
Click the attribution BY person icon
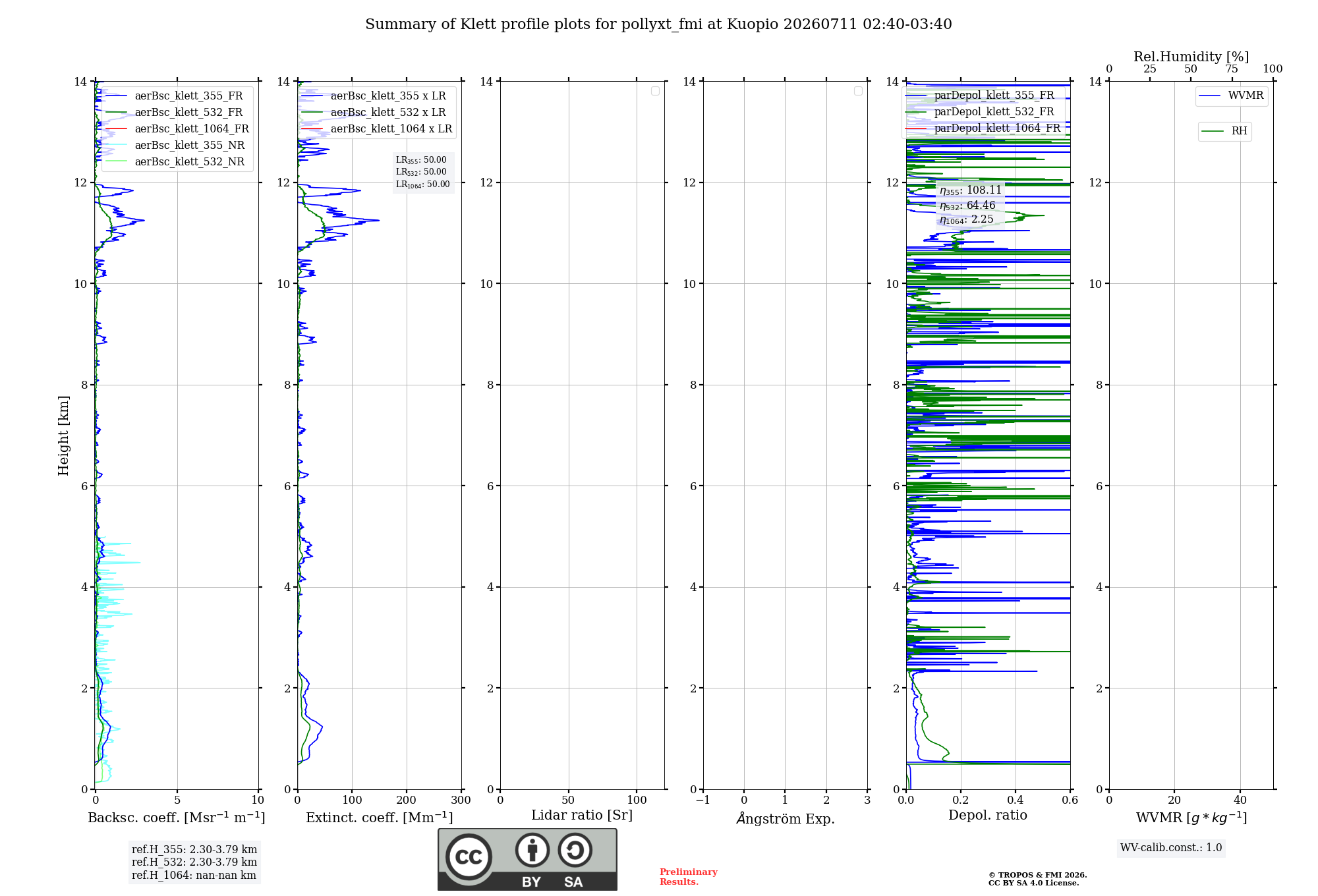[532, 850]
